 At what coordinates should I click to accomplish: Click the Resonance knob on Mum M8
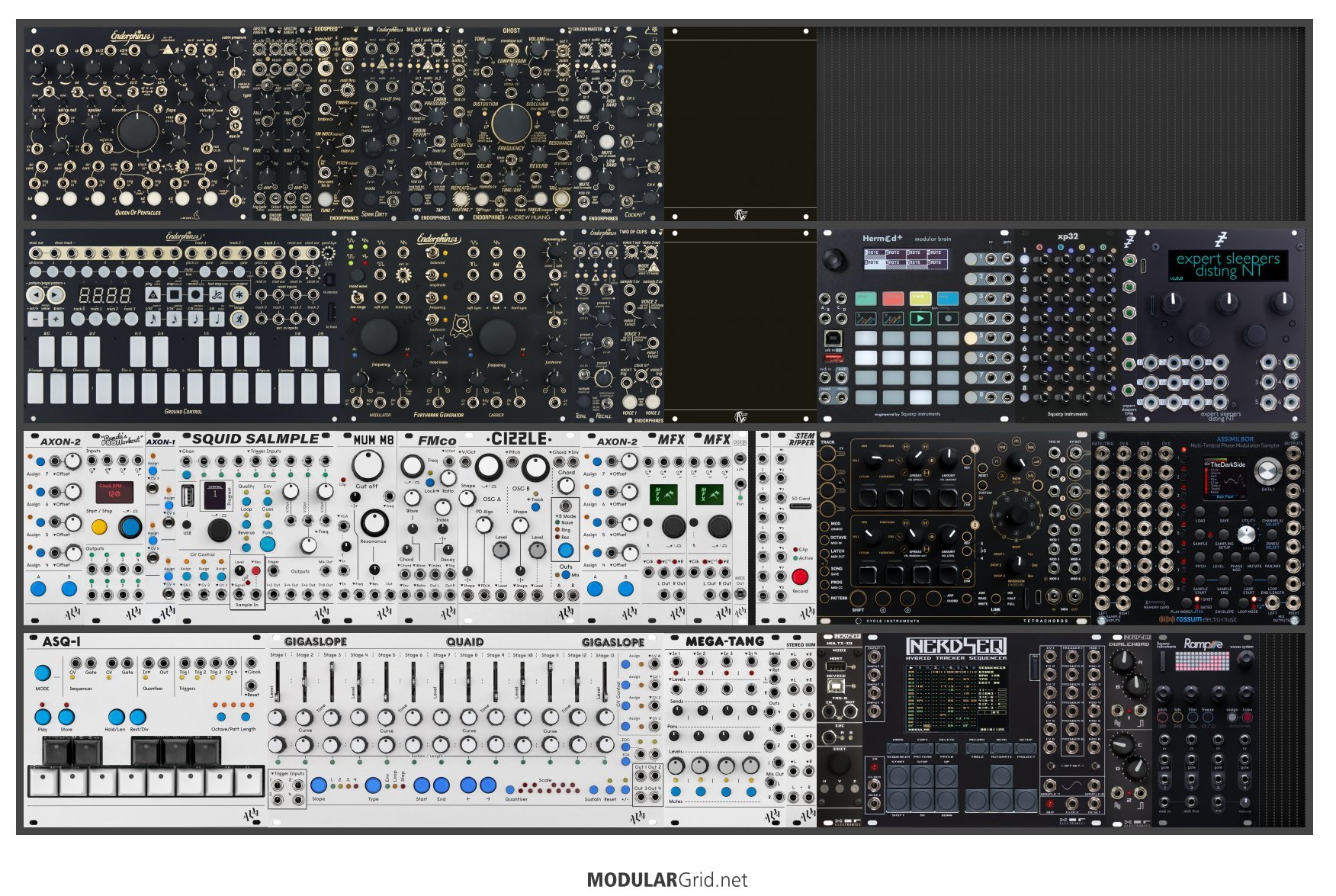point(374,523)
